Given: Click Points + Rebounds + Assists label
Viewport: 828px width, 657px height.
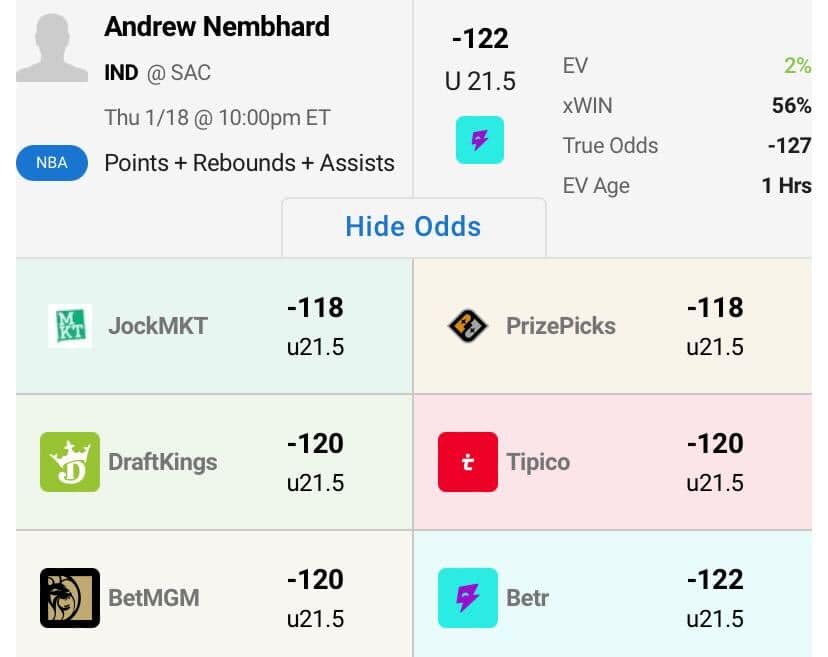Looking at the screenshot, I should [x=249, y=163].
